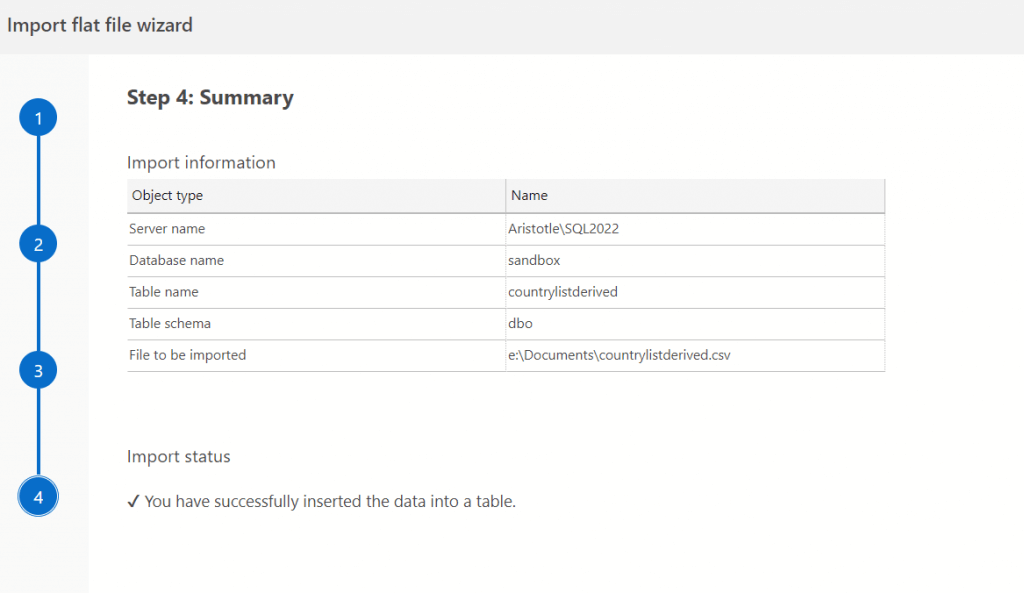Select the Database name row label
Image resolution: width=1024 pixels, height=593 pixels.
(176, 260)
